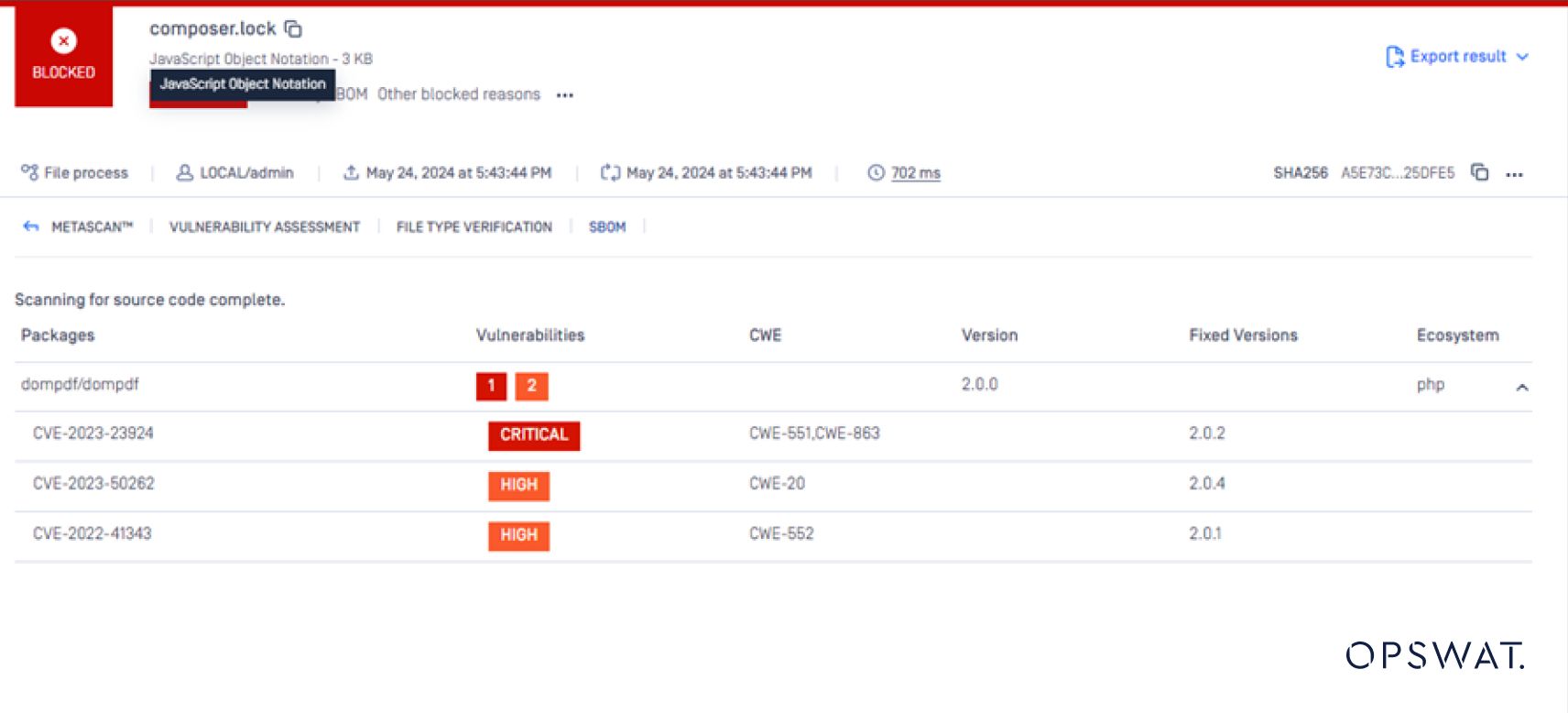Open the VULNERABILITY ASSESSMENT tab
This screenshot has height=713, width=1568.
point(264,226)
